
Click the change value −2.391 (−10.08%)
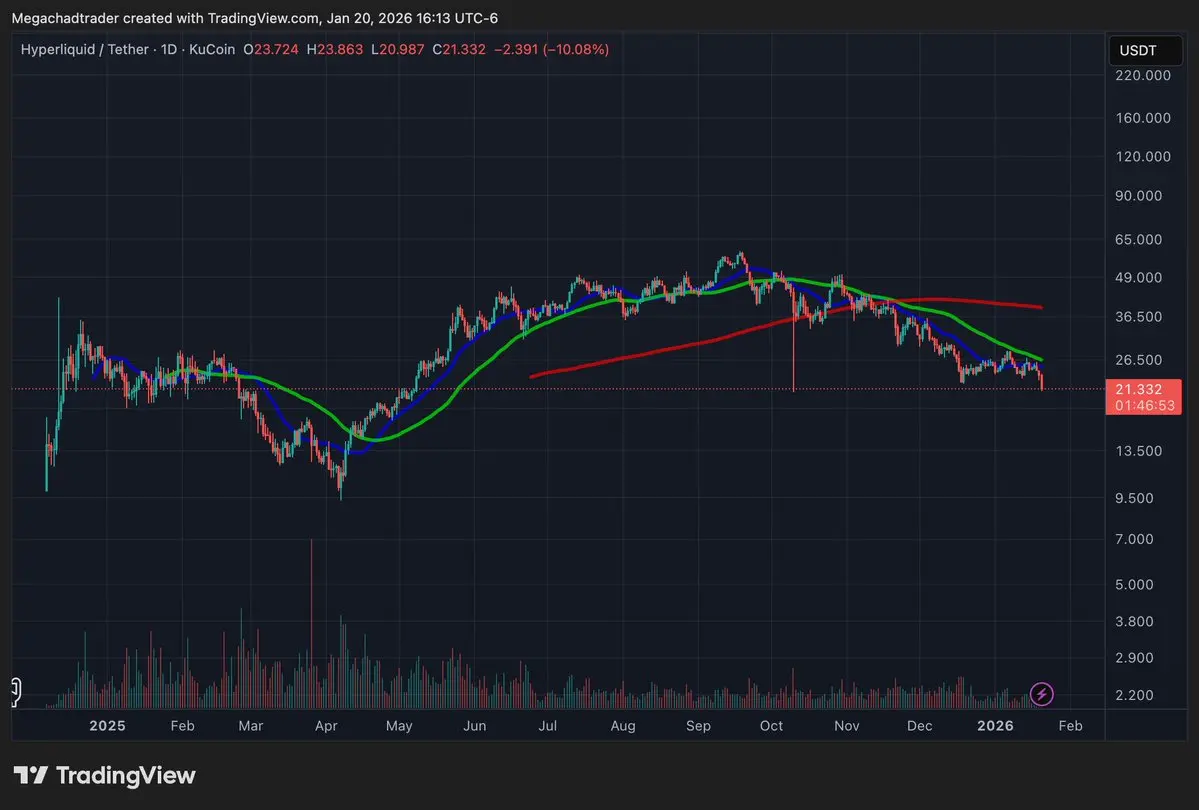551,50
